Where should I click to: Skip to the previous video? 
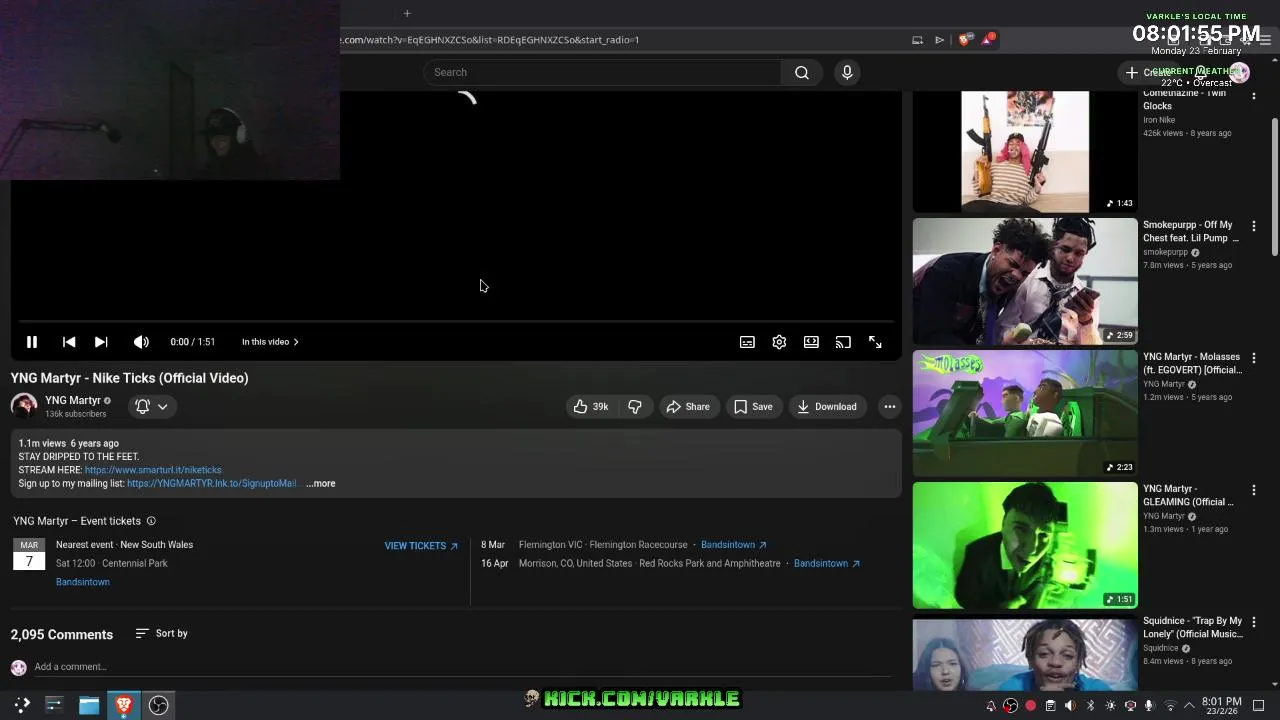coord(69,342)
